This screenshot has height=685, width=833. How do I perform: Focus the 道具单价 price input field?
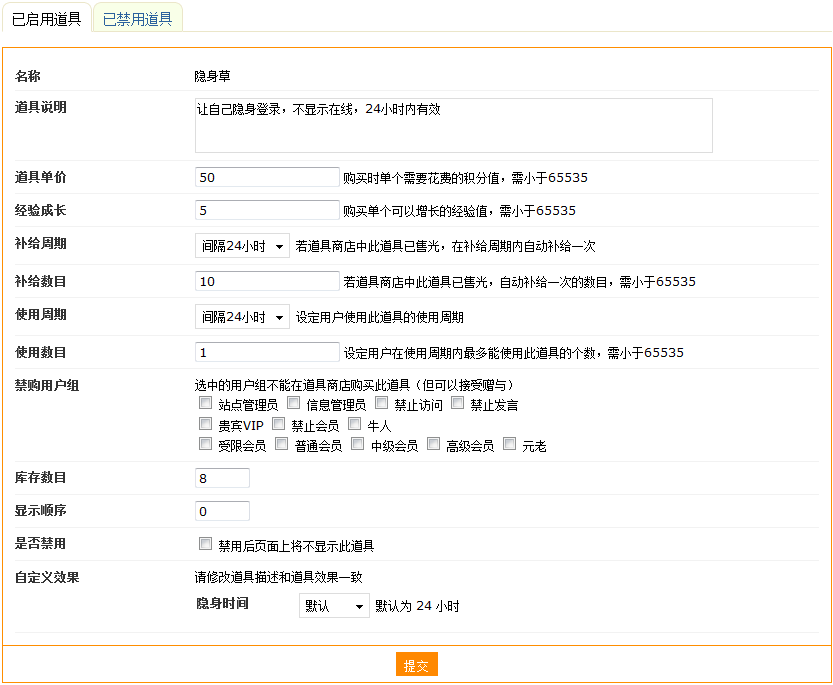[267, 177]
